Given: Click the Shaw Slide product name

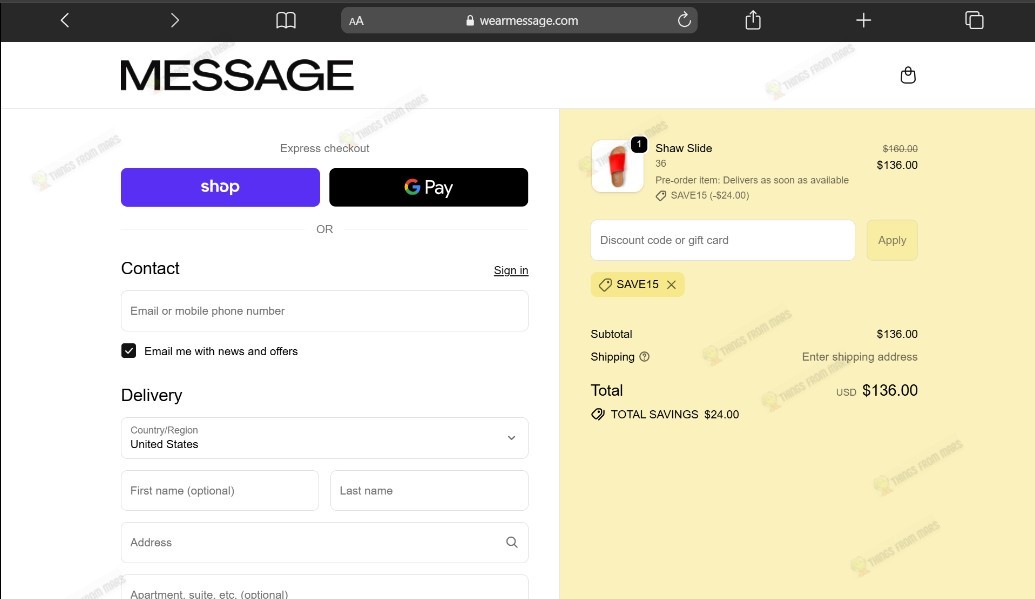Looking at the screenshot, I should tap(683, 148).
